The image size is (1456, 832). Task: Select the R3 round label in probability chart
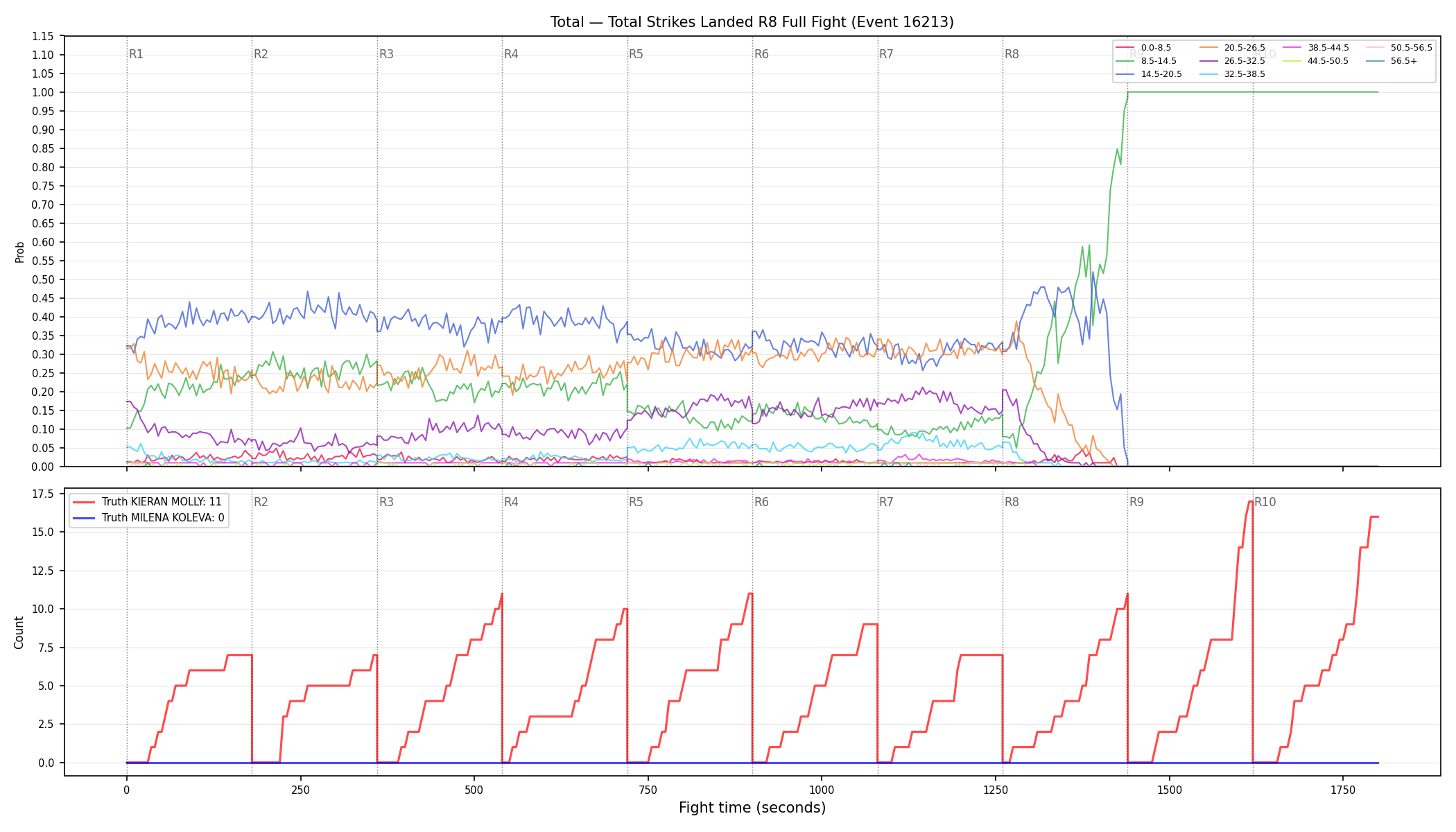point(386,54)
